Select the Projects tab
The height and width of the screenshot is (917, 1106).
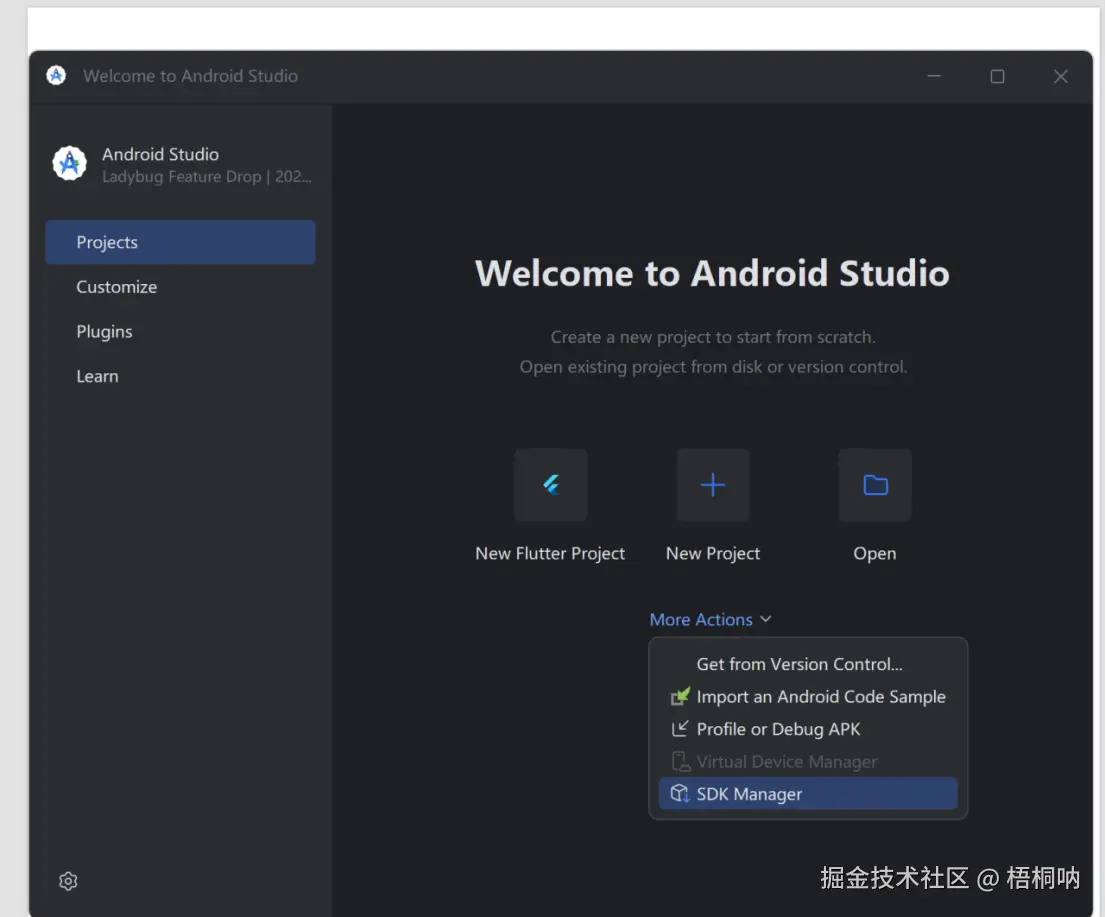[x=181, y=242]
